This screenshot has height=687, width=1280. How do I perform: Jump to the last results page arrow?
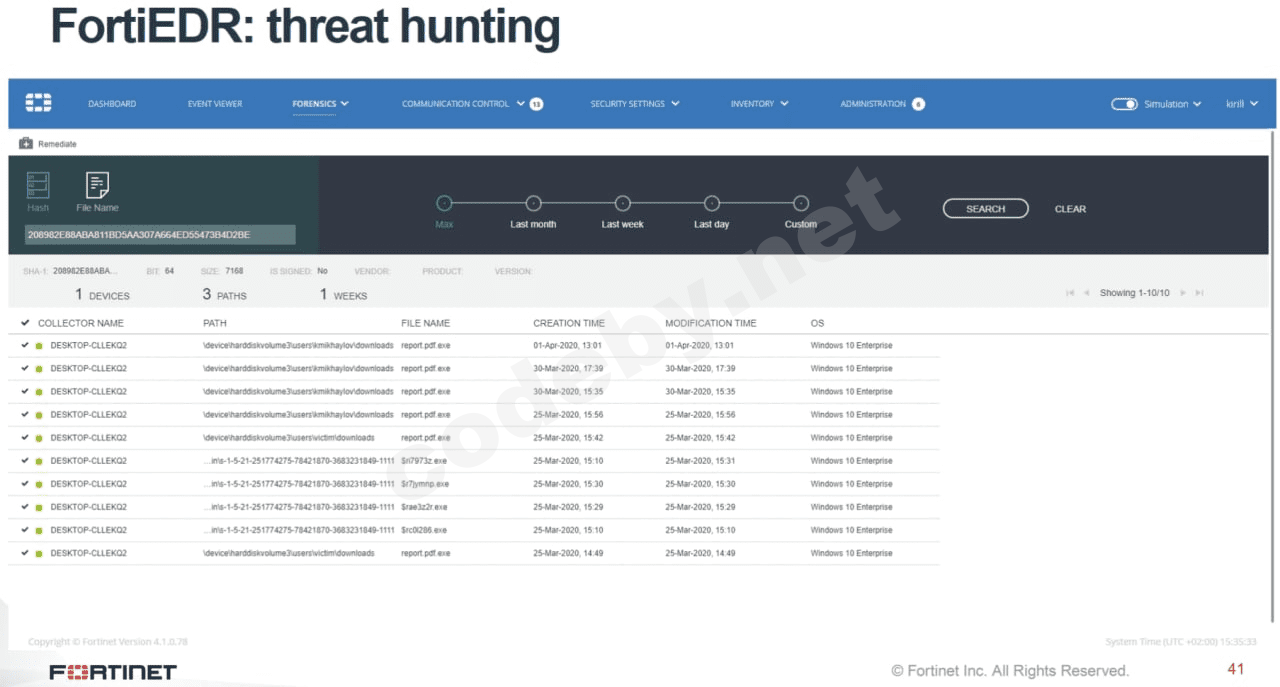pyautogui.click(x=1199, y=293)
